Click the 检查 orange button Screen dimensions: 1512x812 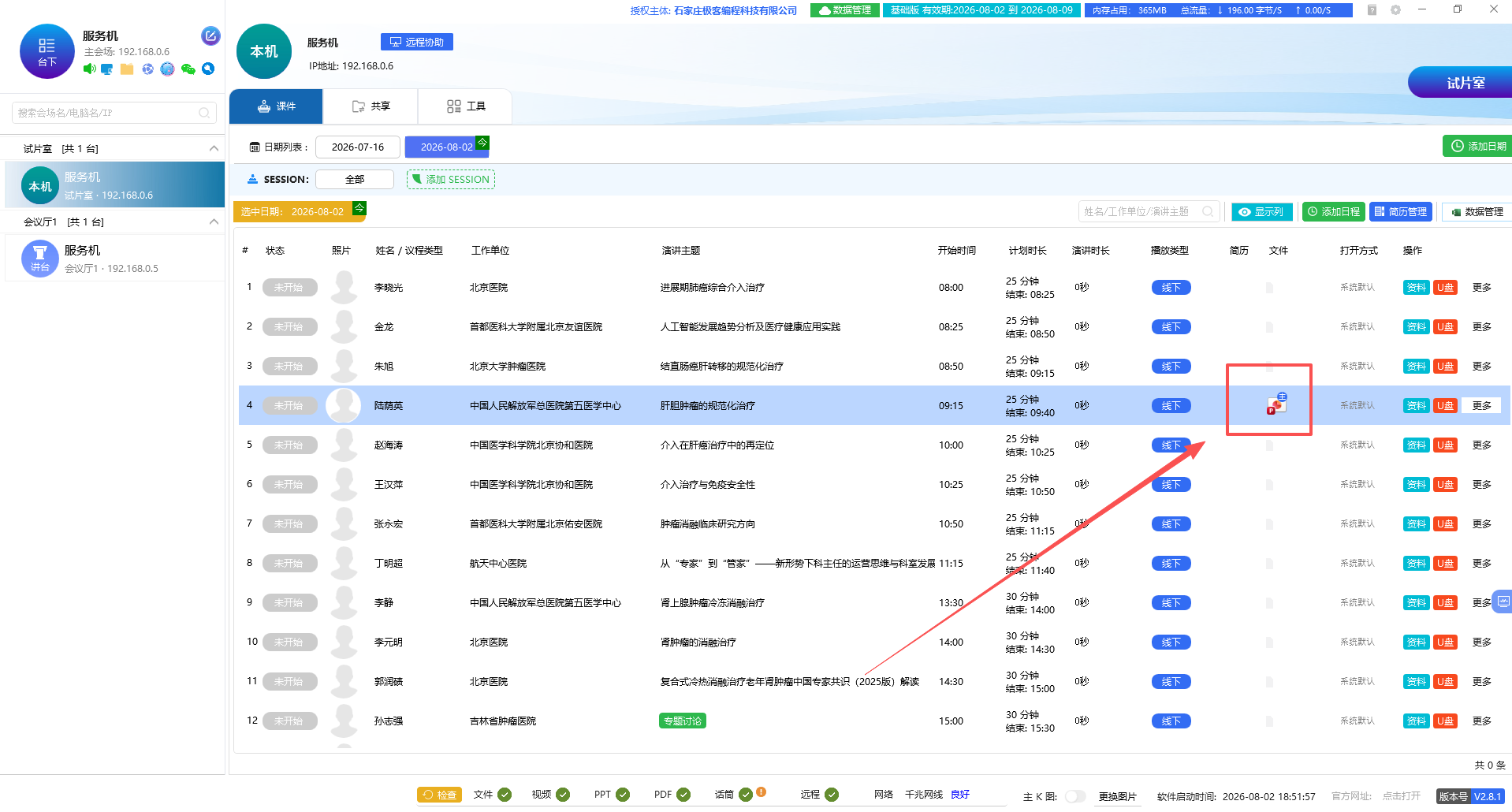coord(439,795)
